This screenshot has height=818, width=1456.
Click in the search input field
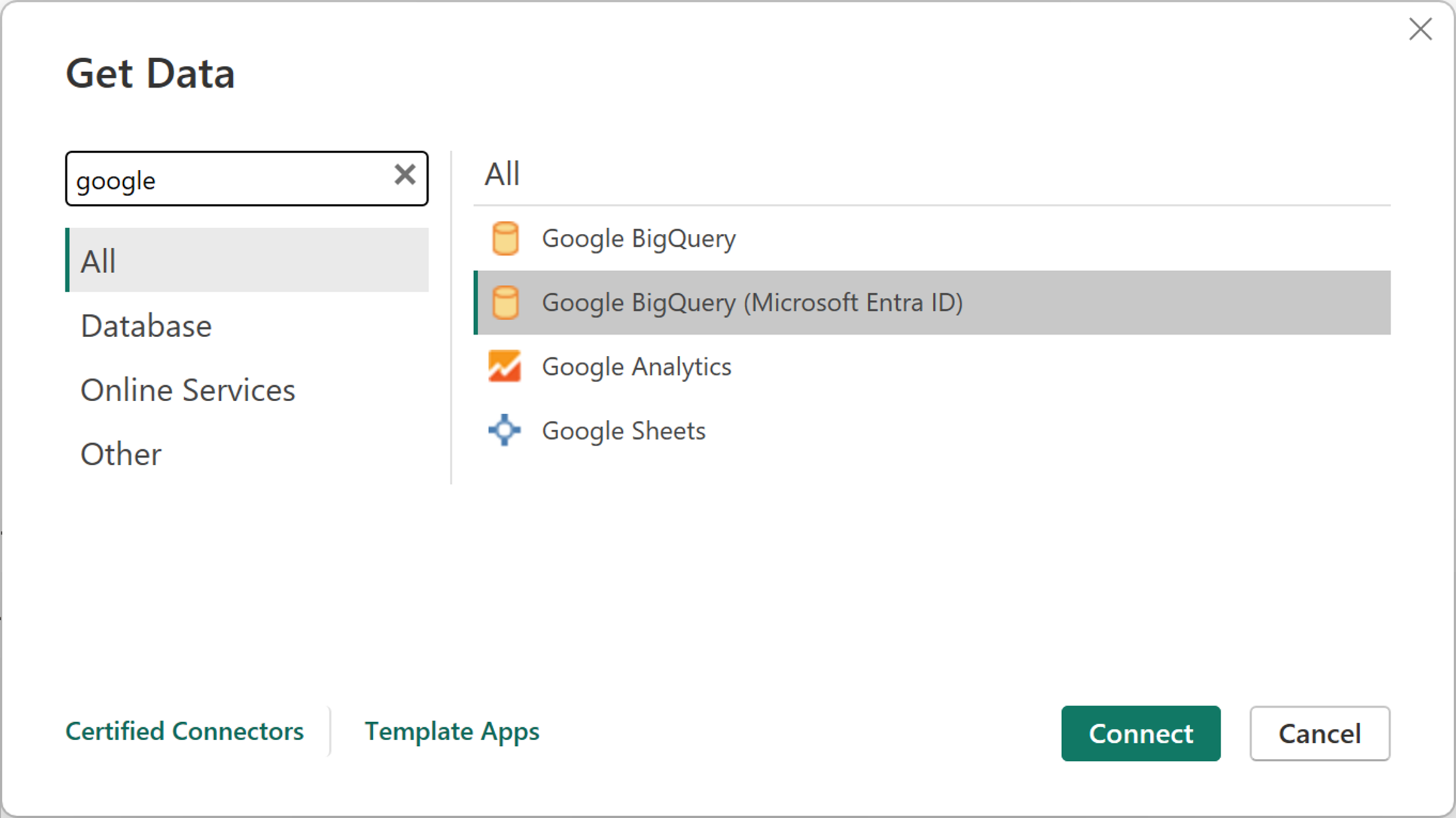point(246,179)
